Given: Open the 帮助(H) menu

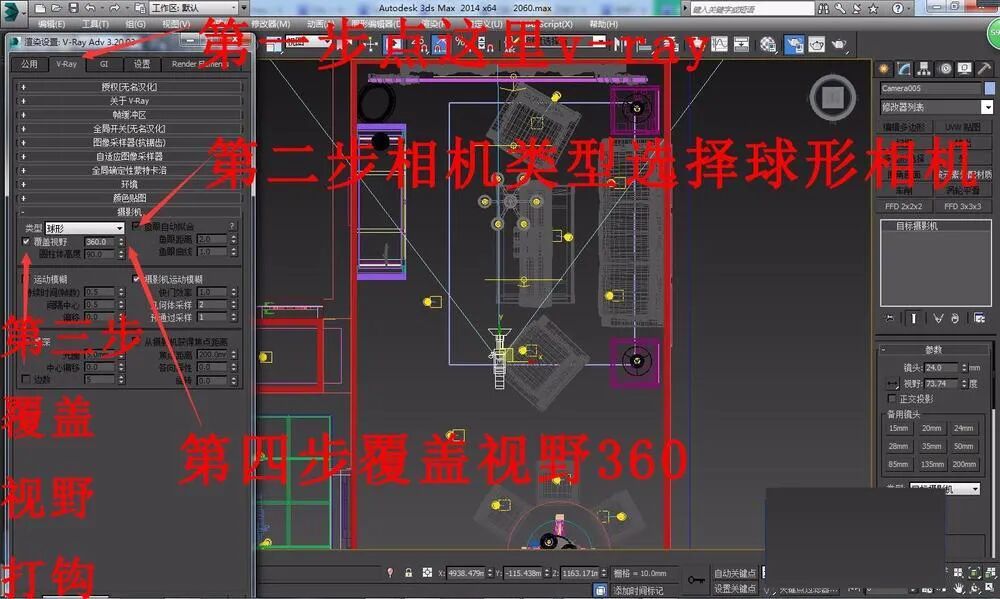Looking at the screenshot, I should [603, 24].
